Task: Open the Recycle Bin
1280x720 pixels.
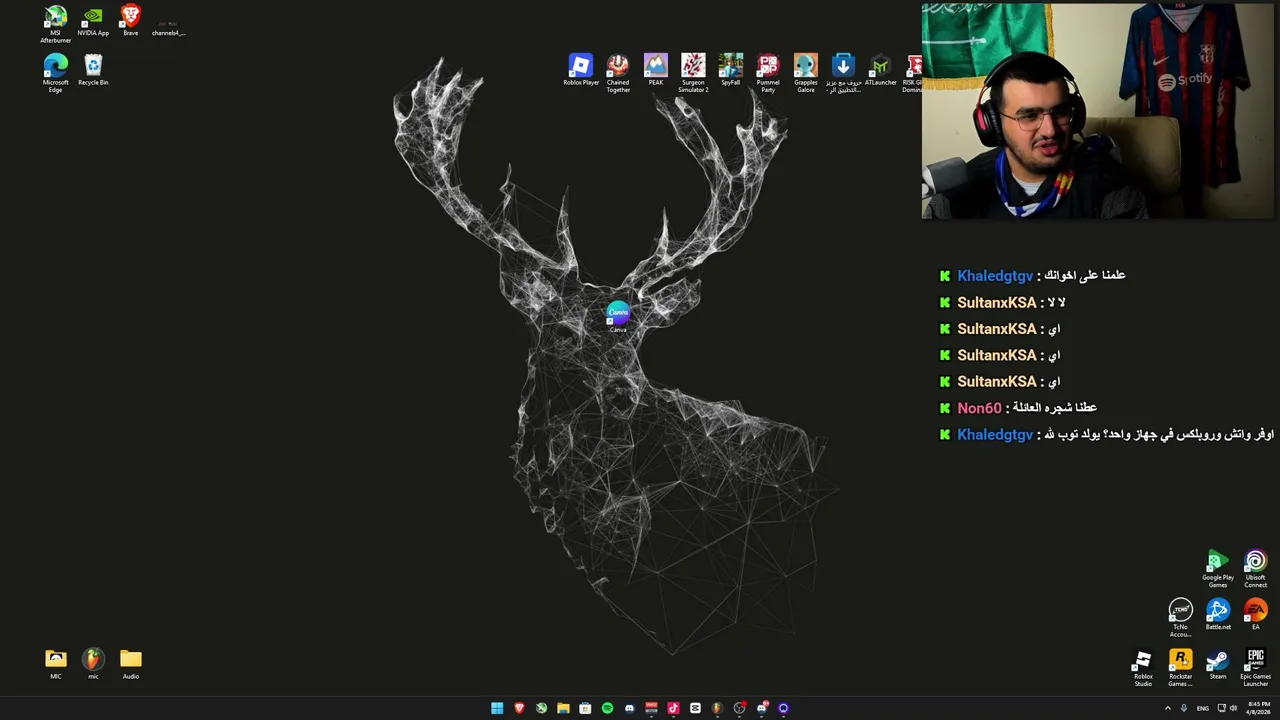Action: [93, 70]
